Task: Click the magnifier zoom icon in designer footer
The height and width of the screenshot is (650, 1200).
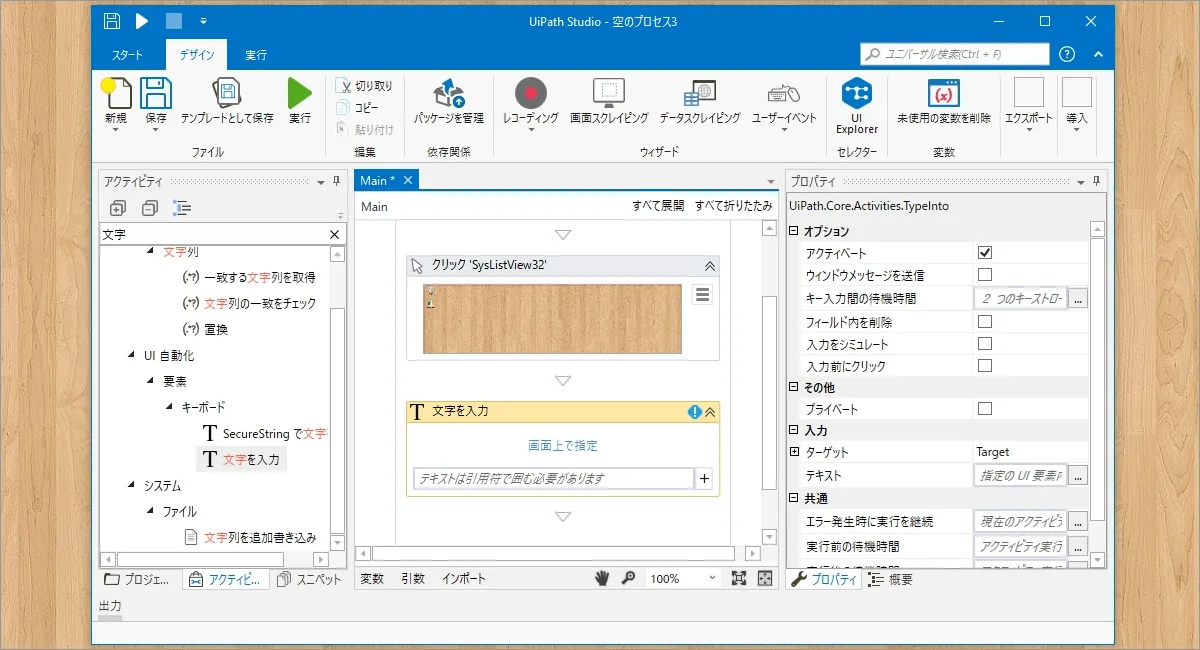Action: (x=629, y=578)
